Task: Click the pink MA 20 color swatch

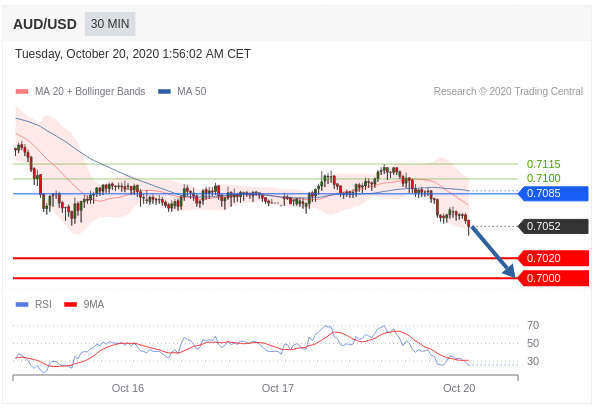Action: click(22, 92)
